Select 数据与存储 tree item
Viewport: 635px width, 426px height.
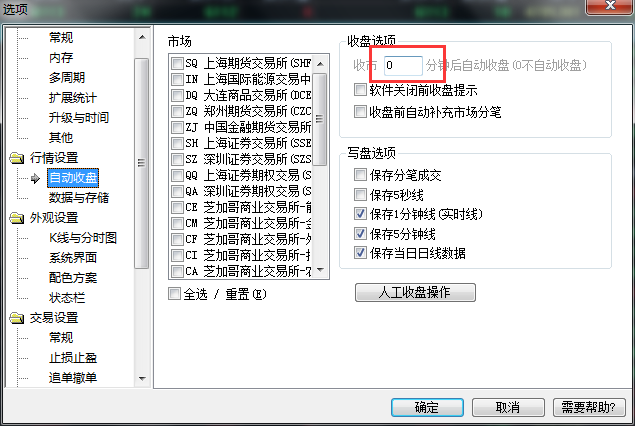click(79, 198)
